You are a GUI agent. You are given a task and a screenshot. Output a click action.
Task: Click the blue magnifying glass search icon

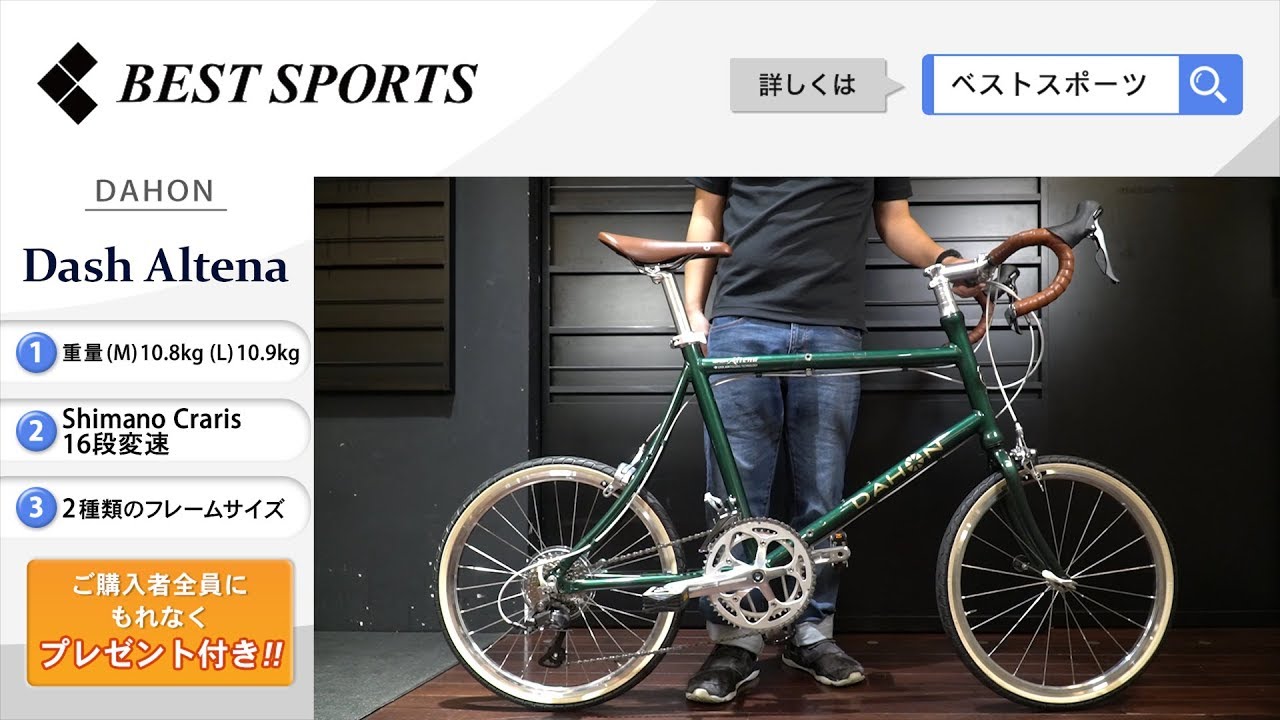tap(1210, 85)
